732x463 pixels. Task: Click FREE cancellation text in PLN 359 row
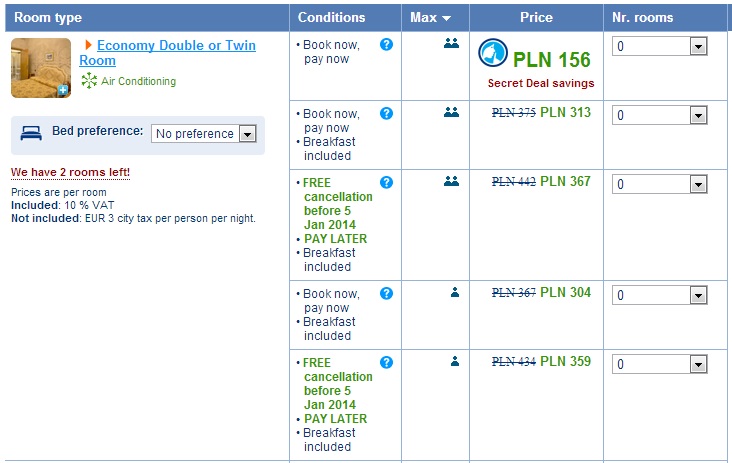point(338,384)
